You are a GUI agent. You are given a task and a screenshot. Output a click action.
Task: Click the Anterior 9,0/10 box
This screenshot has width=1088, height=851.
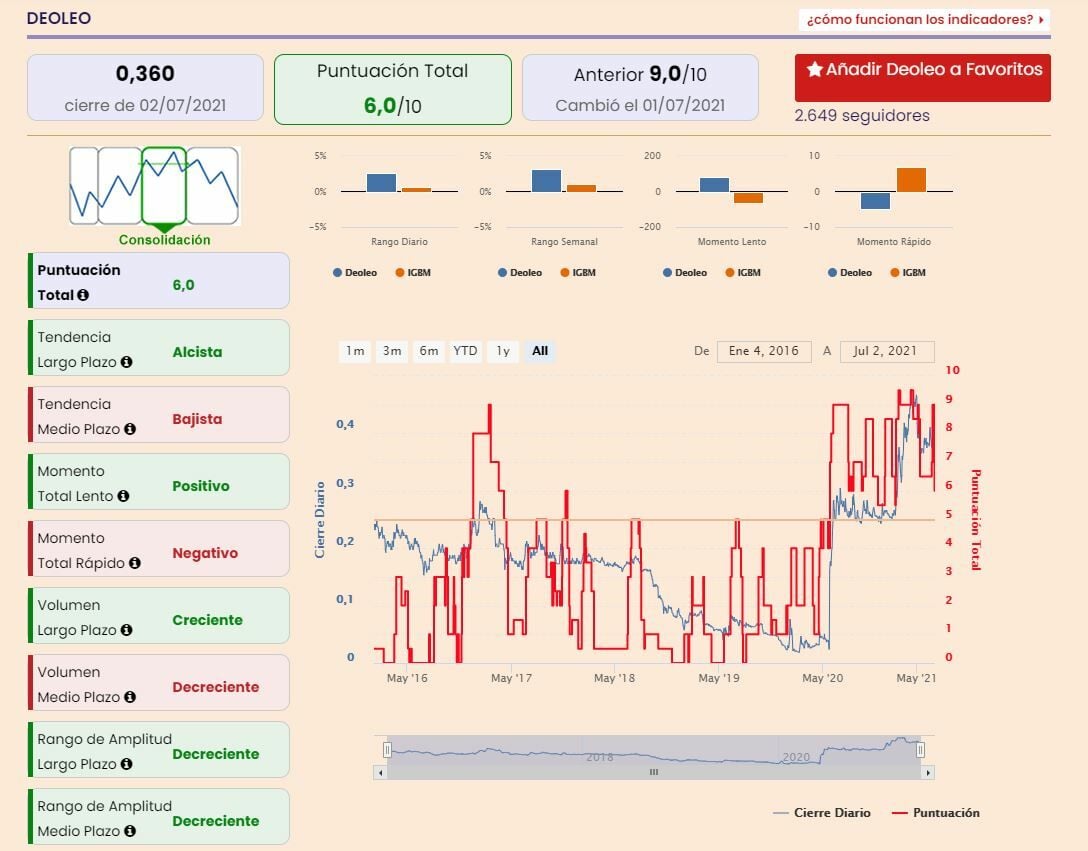click(x=640, y=88)
